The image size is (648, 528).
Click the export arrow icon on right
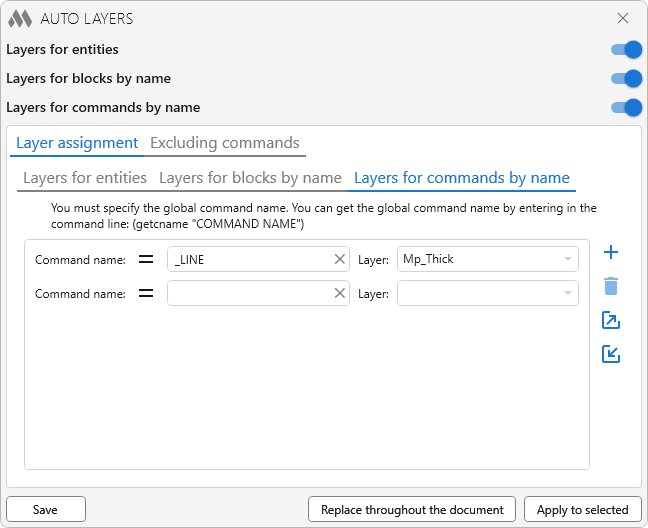[611, 320]
